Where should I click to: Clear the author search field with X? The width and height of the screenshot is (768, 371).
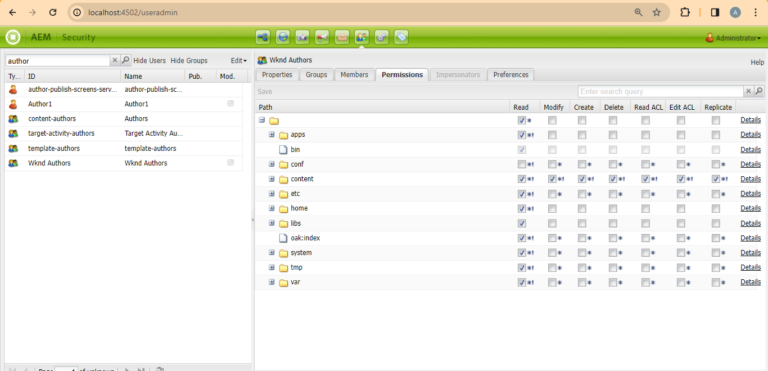click(115, 60)
